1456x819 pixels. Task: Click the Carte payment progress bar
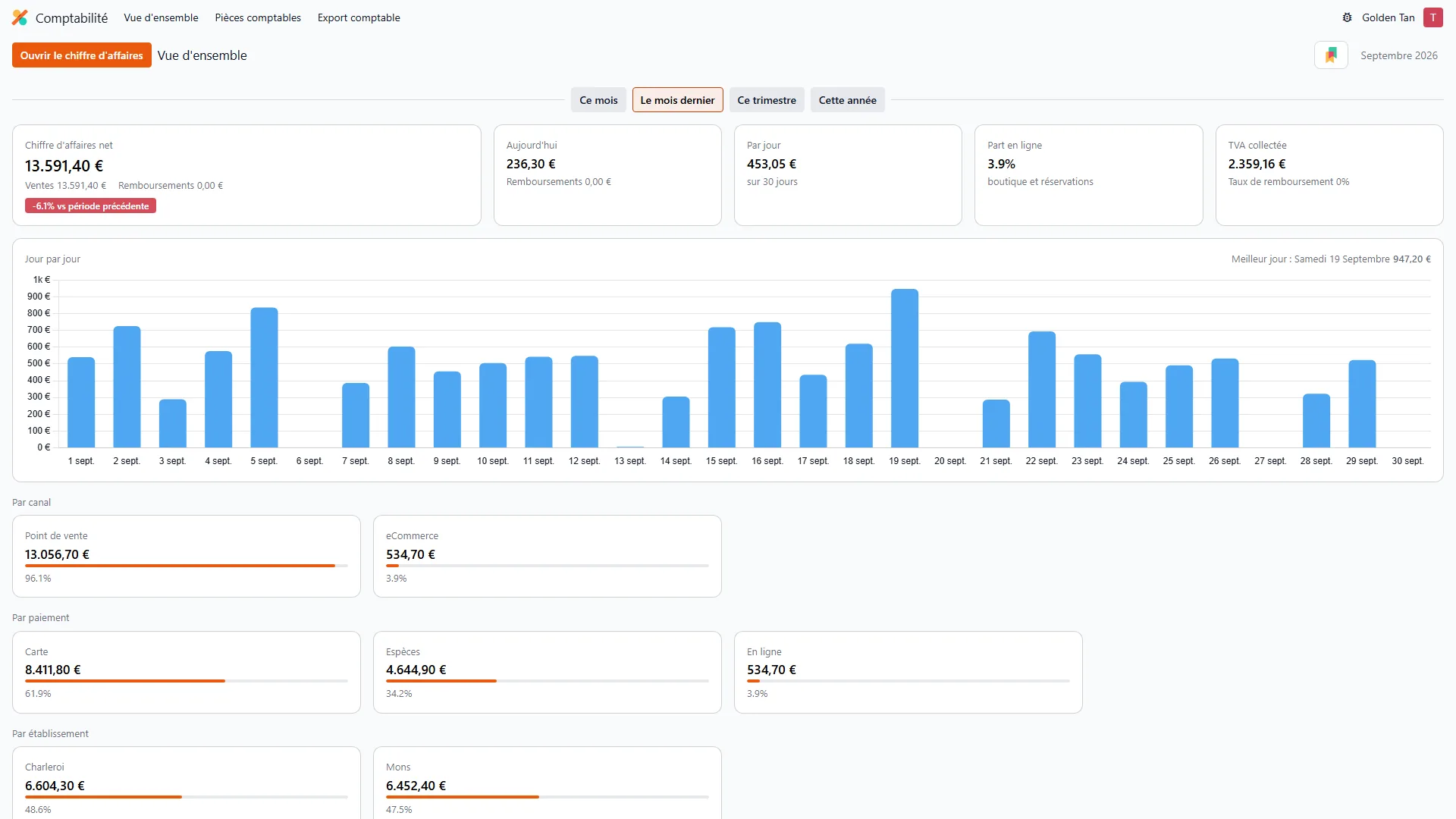187,681
